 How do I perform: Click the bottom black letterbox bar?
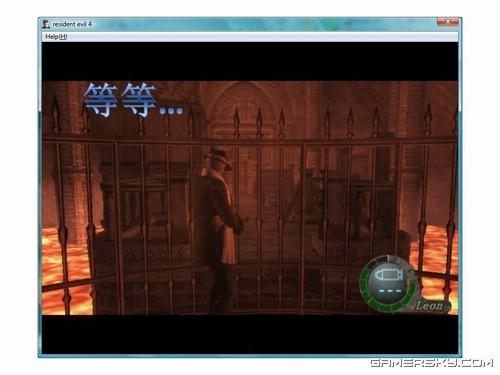pos(250,334)
